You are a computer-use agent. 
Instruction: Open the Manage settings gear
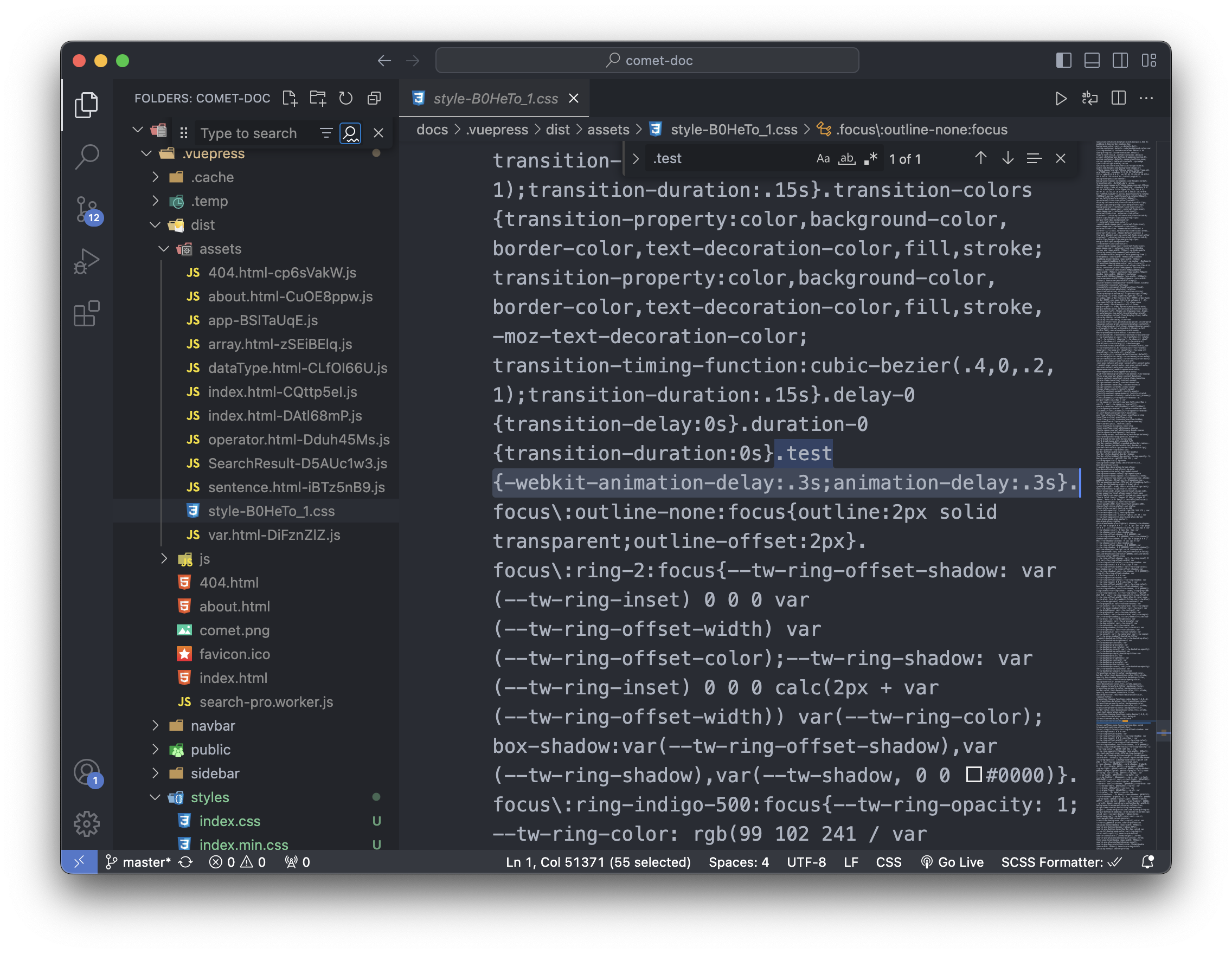click(87, 823)
